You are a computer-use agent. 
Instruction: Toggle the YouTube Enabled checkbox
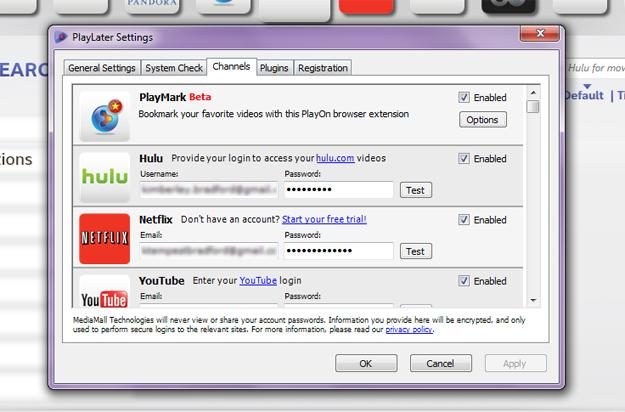[464, 281]
